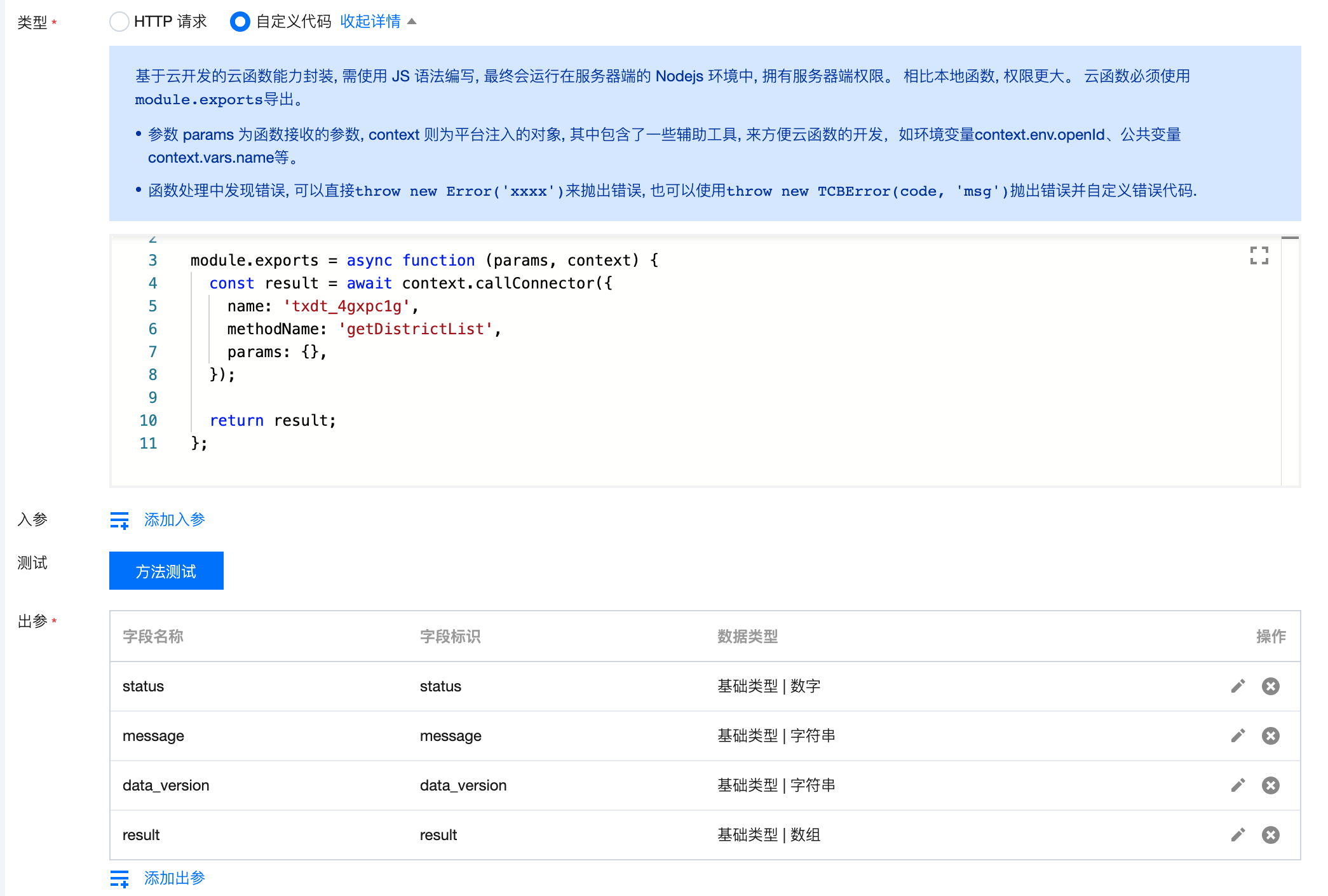Click the result field identifier cell
Image resolution: width=1328 pixels, height=896 pixels.
438,835
